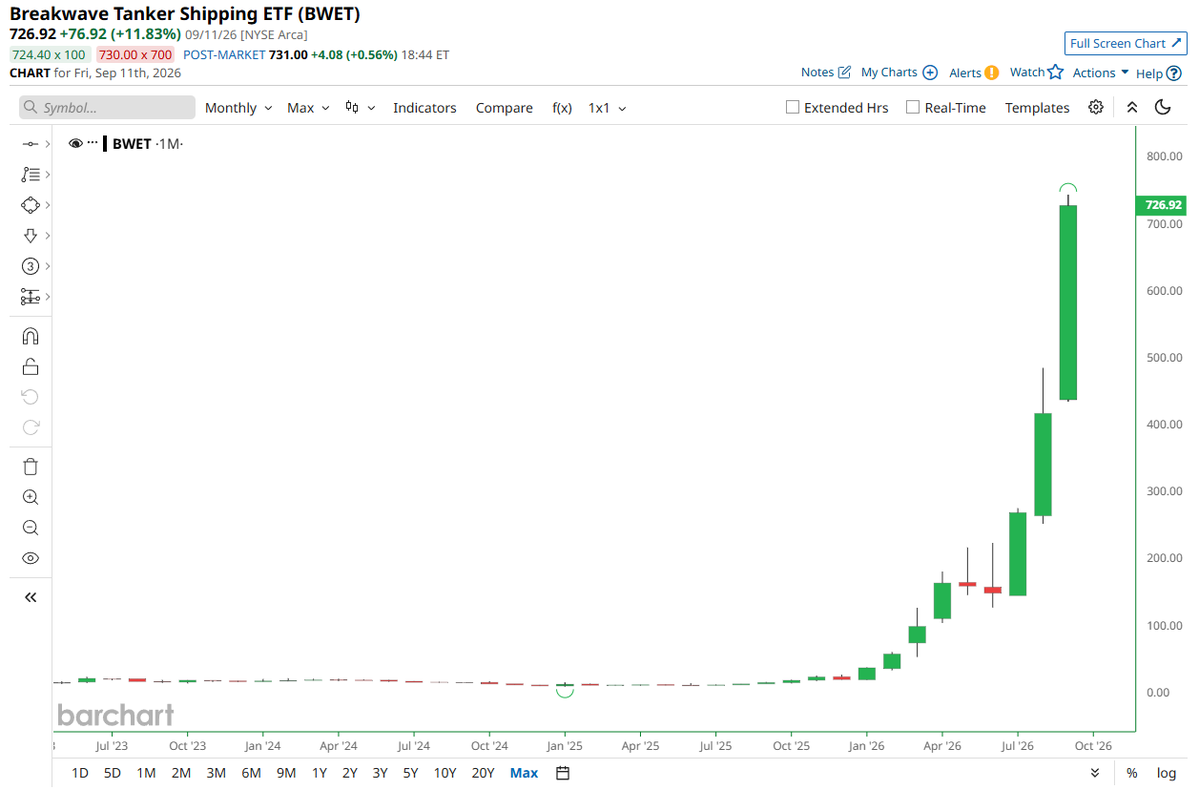
Task: Open the Actions dropdown menu
Action: [1100, 73]
